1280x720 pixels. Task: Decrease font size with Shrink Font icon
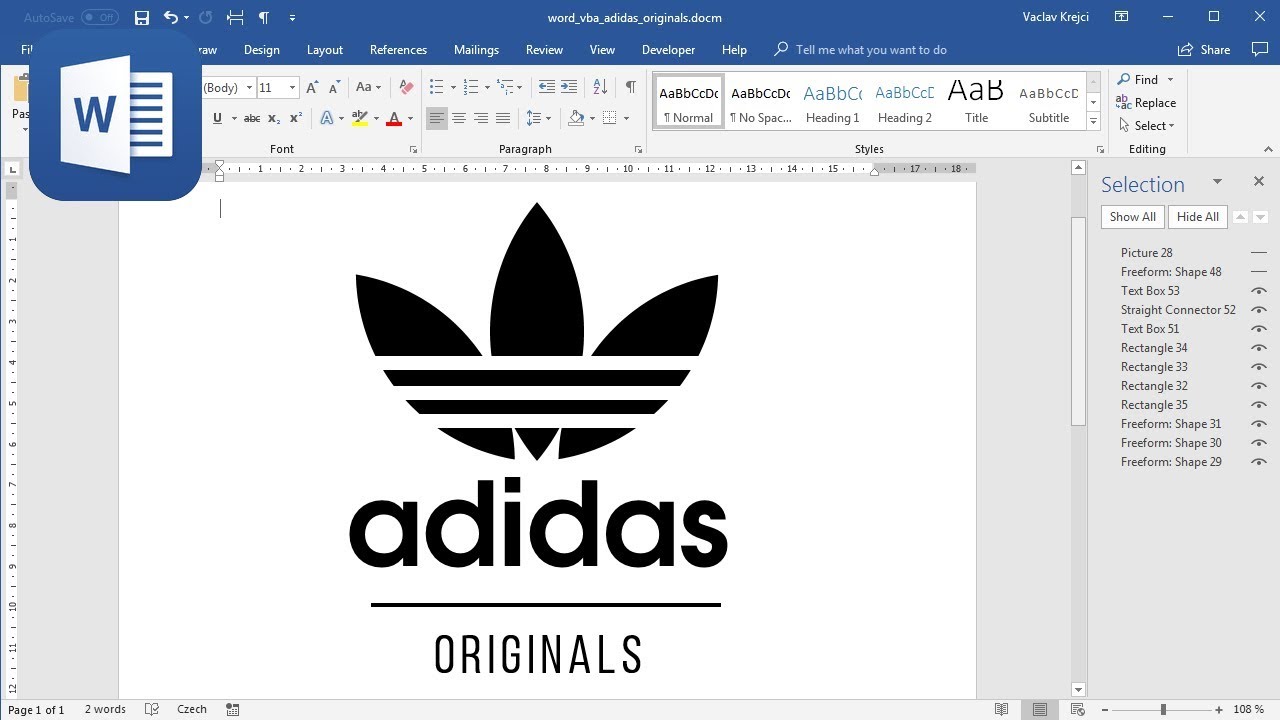[334, 88]
